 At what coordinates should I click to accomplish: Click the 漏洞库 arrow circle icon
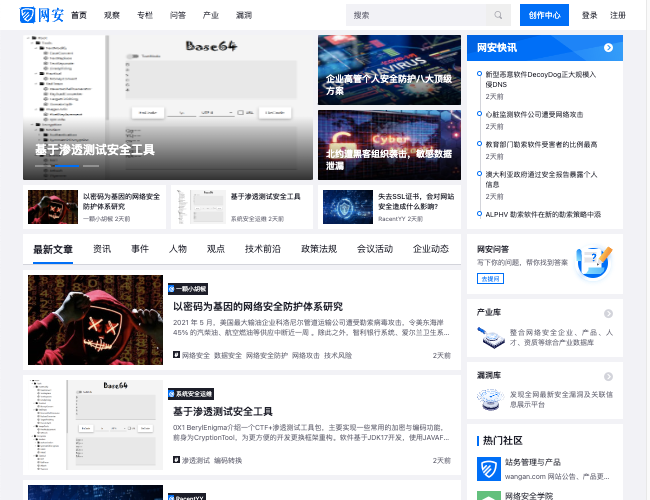[x=608, y=376]
